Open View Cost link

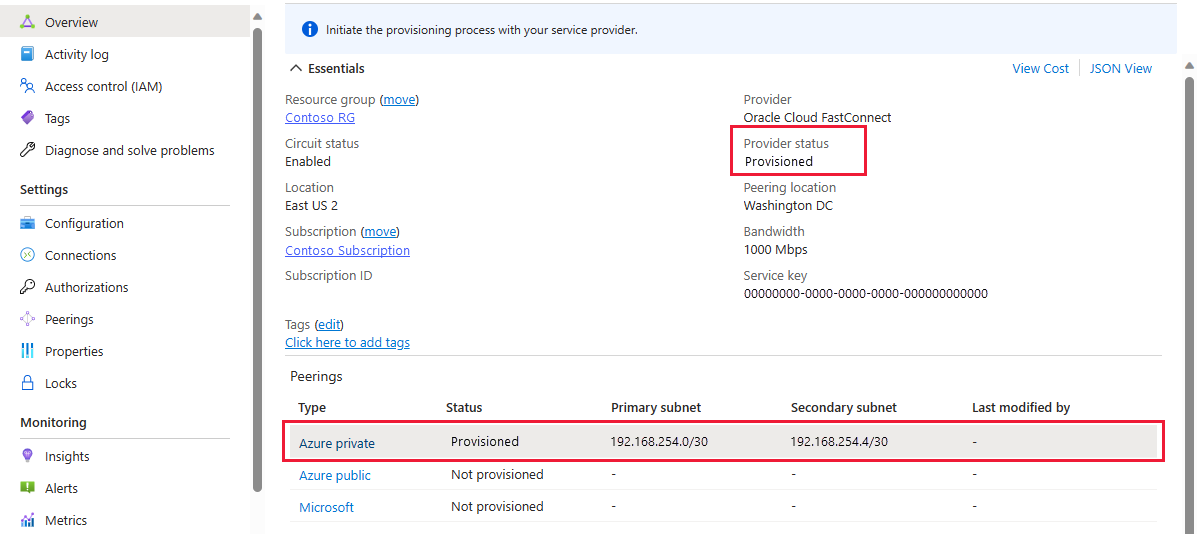click(x=1041, y=69)
